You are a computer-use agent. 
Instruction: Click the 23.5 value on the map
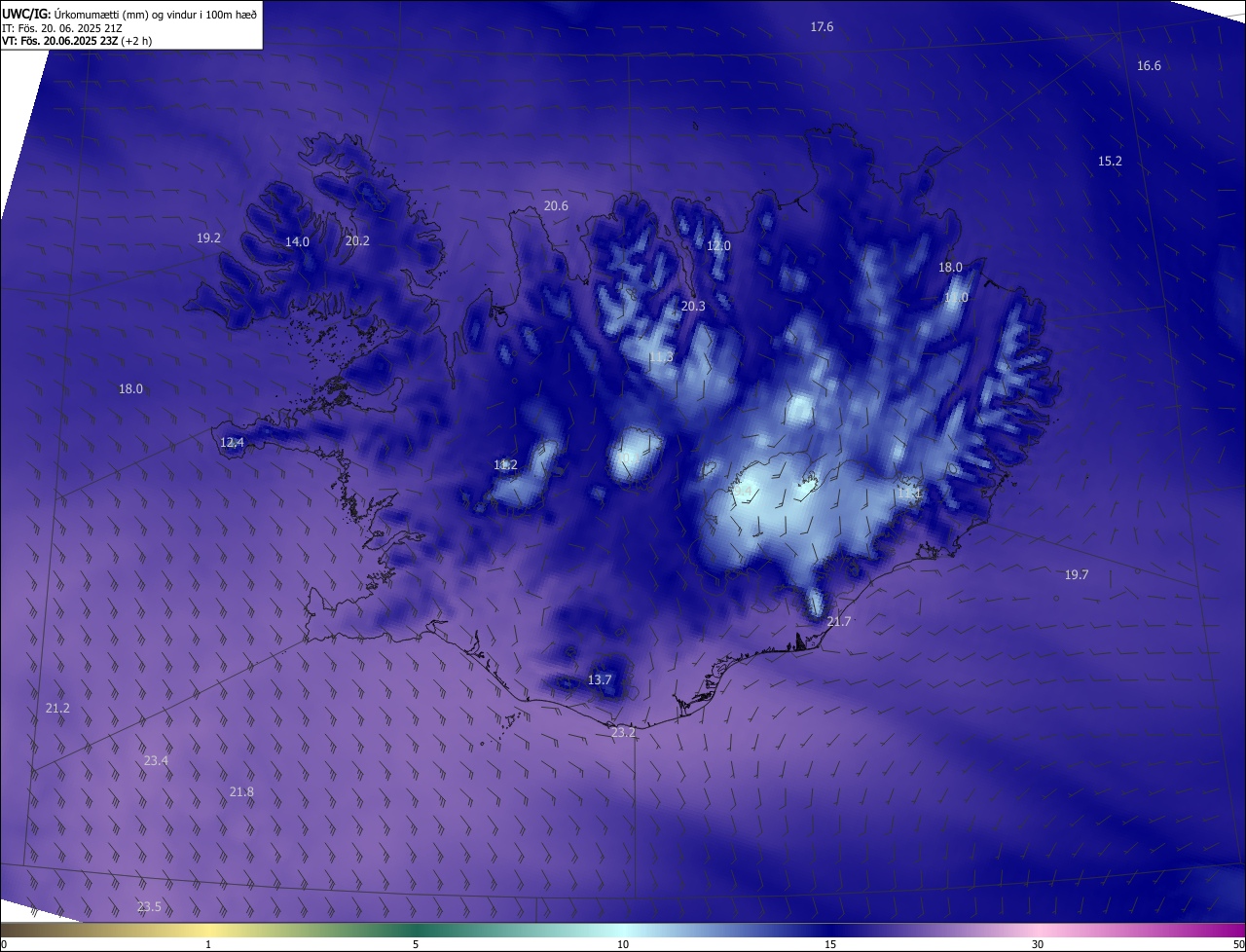click(x=149, y=907)
